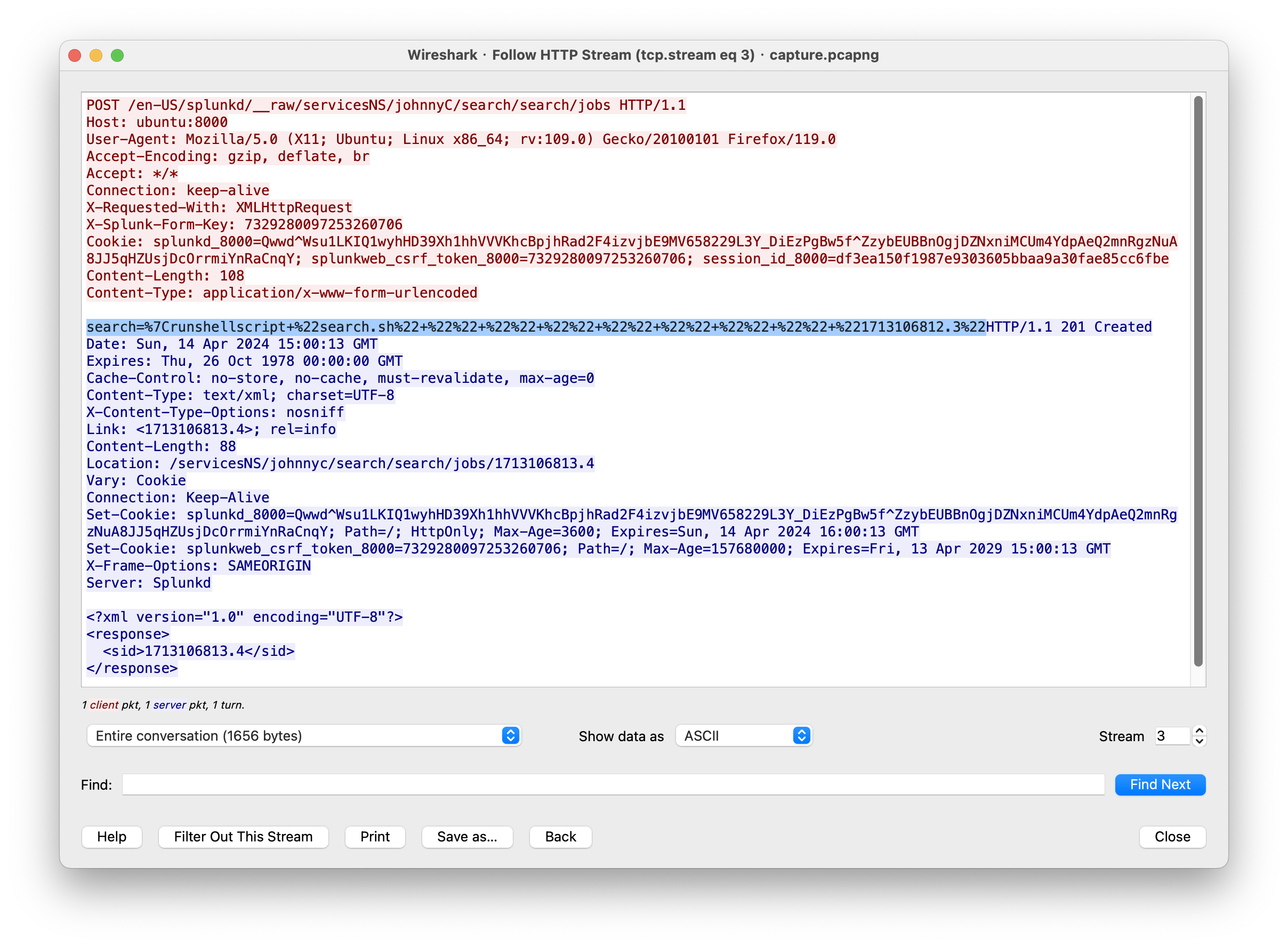The height and width of the screenshot is (947, 1288).
Task: Open the Entire conversation dropdown
Action: pos(304,735)
